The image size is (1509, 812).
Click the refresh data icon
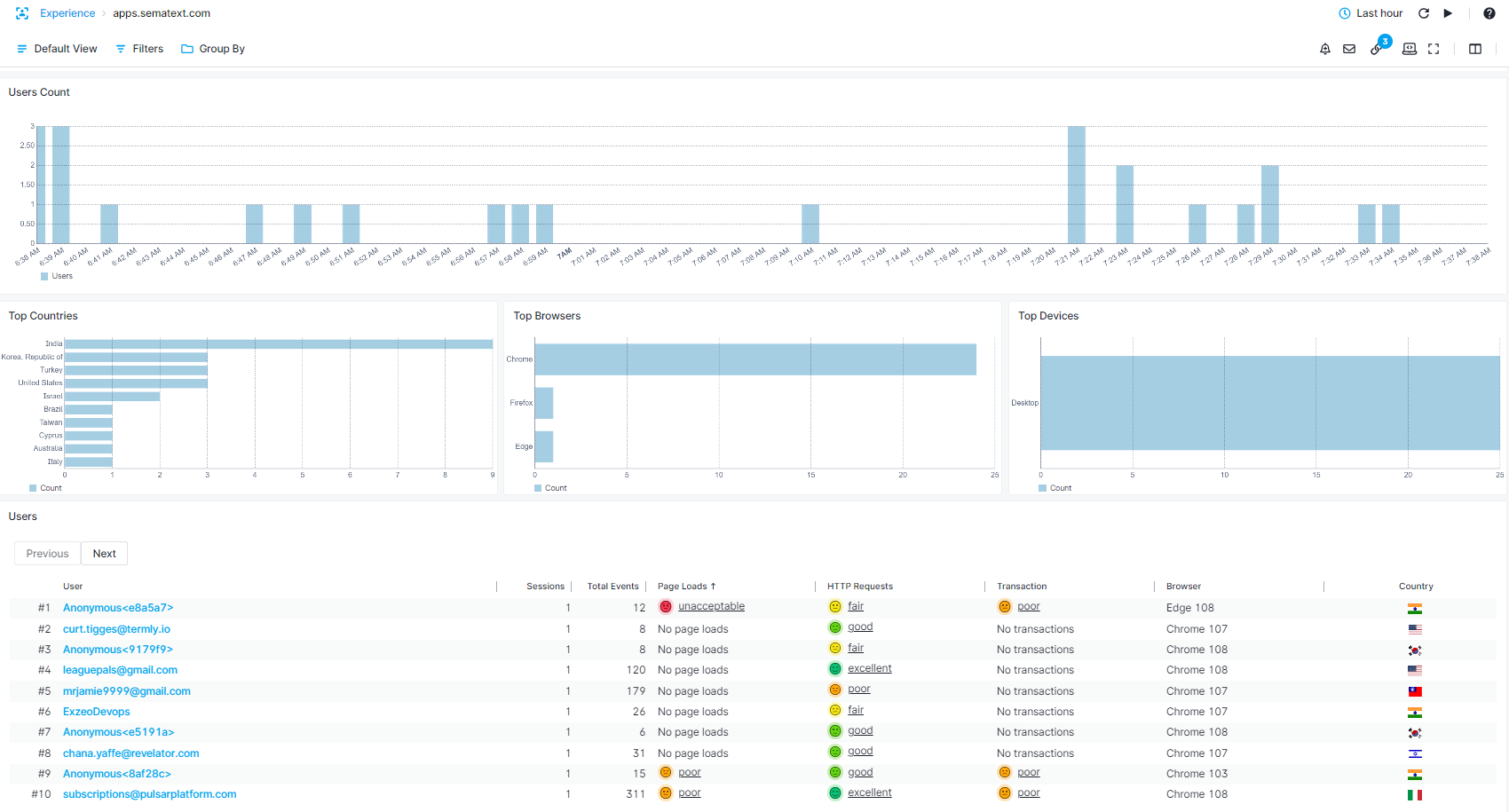pyautogui.click(x=1424, y=13)
